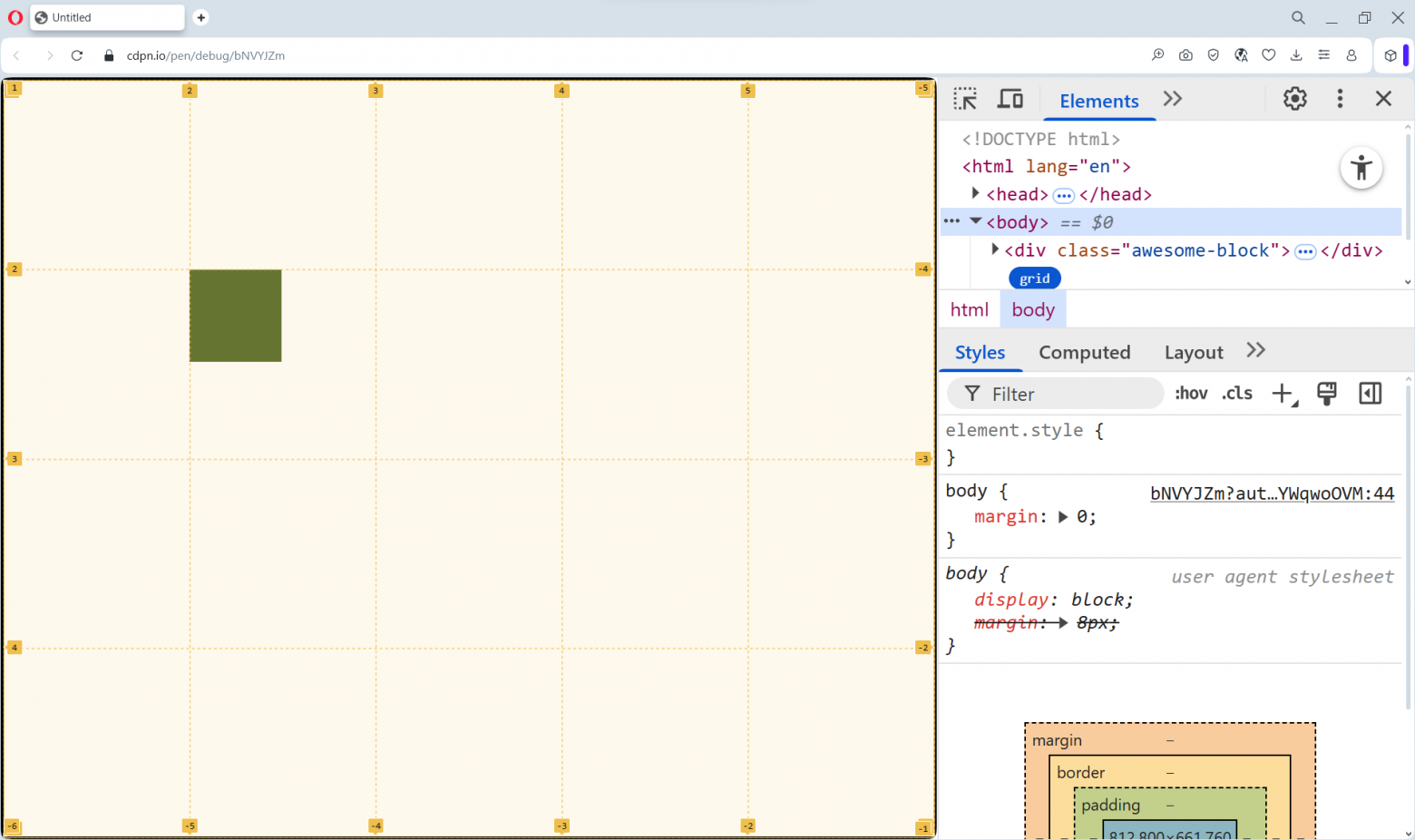Add page to bookmarks with heart icon
The width and height of the screenshot is (1415, 840).
tap(1269, 55)
